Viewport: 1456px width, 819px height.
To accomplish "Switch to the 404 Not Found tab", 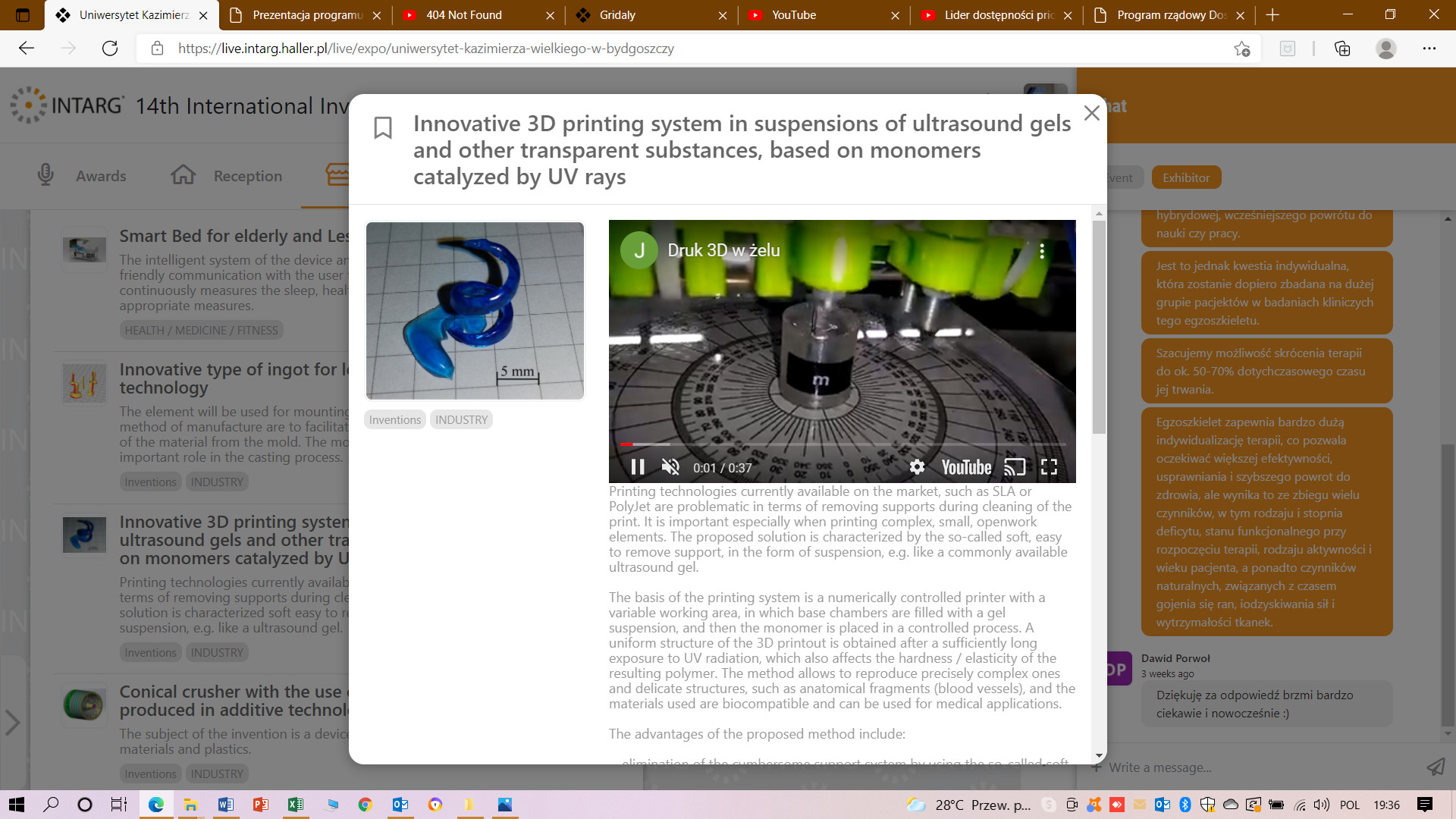I will [x=479, y=15].
